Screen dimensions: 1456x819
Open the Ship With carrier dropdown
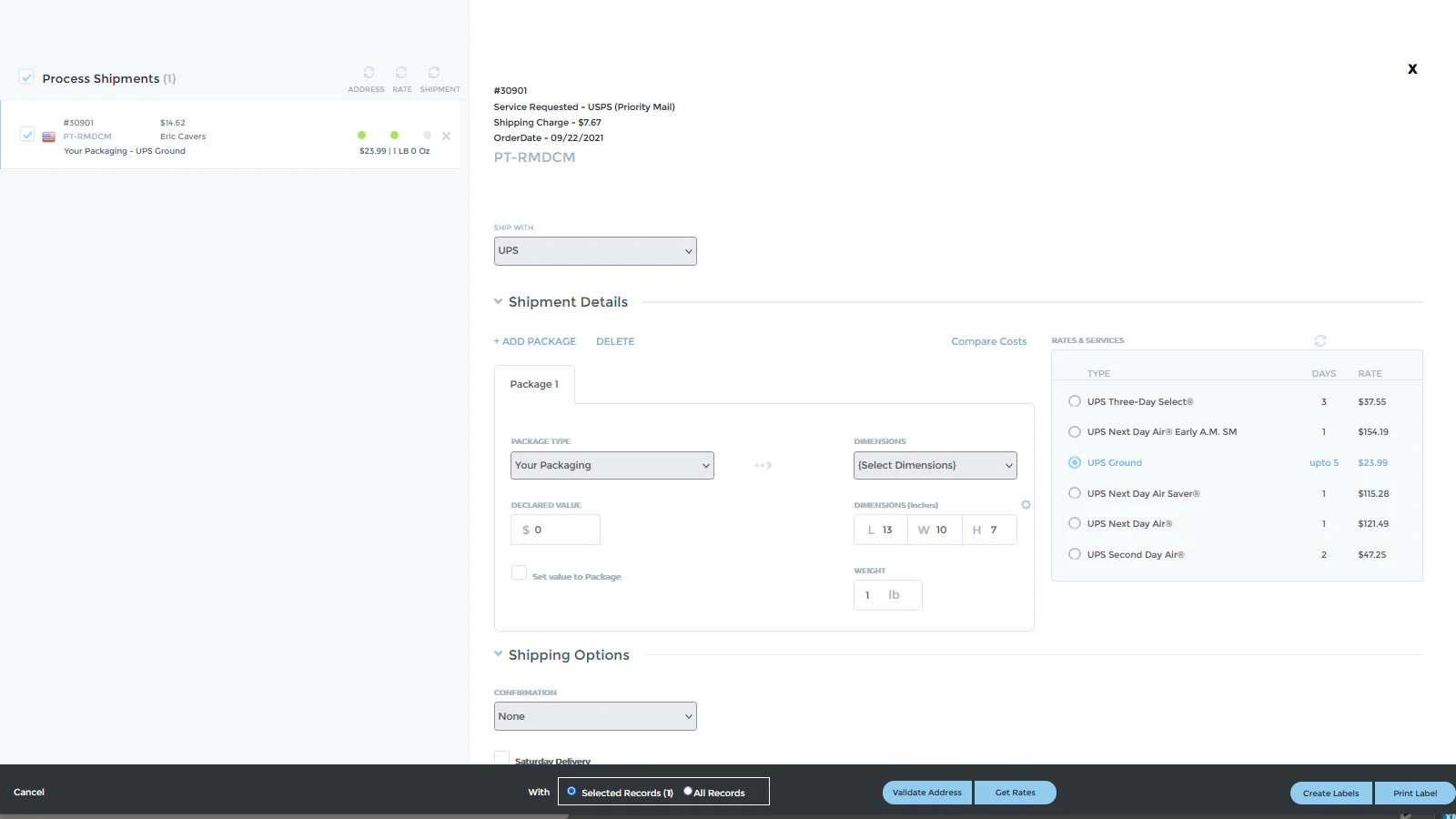coord(595,251)
